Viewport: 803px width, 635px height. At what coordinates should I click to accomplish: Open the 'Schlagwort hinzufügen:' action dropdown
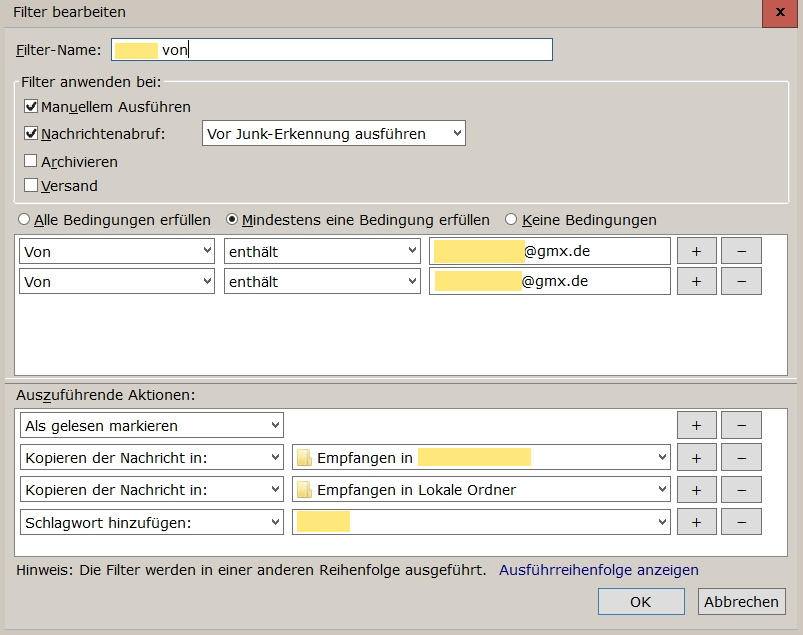(x=151, y=522)
